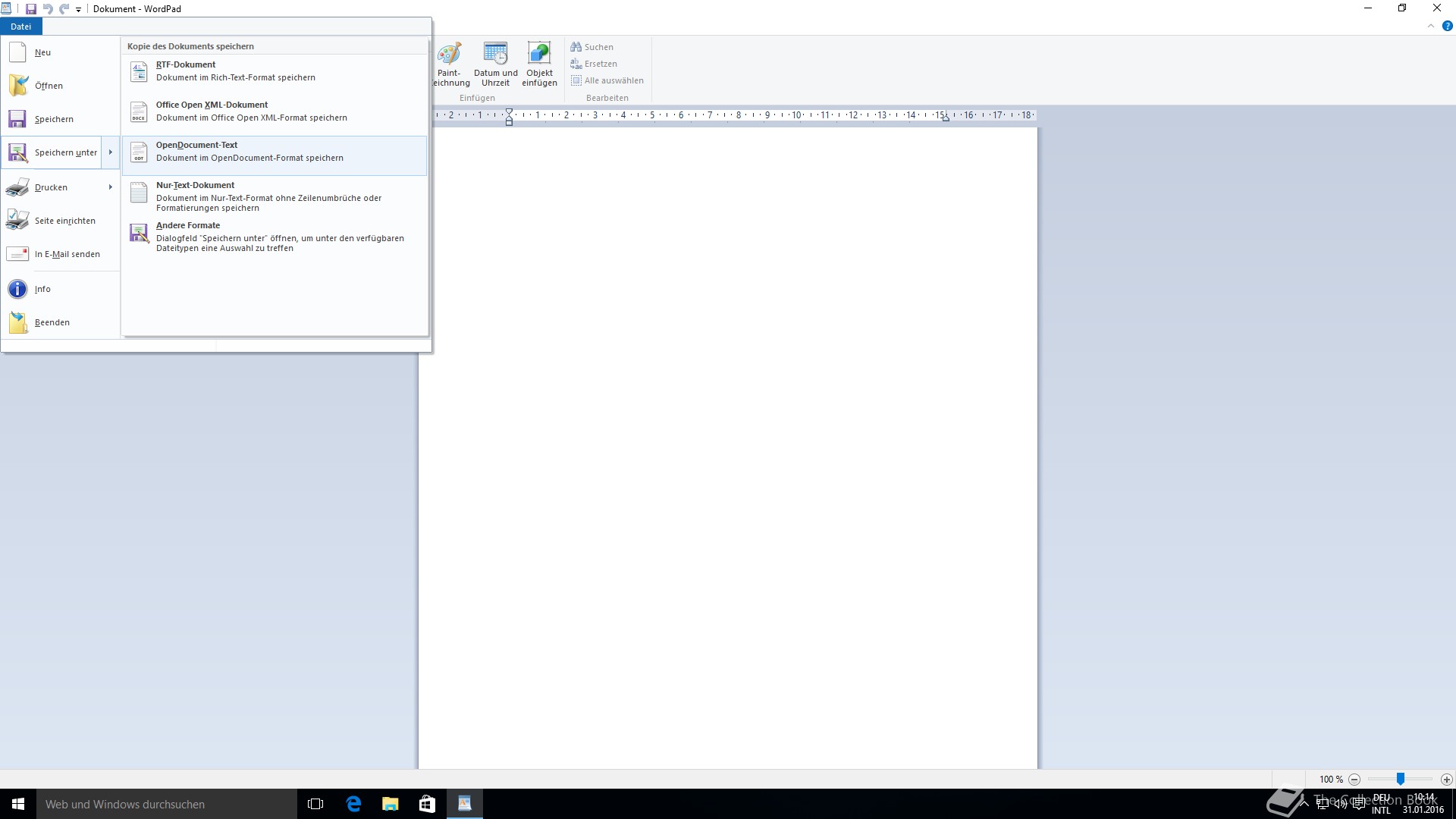Click the volume speaker tray icon
Screen dimensions: 1456x819
(1341, 804)
